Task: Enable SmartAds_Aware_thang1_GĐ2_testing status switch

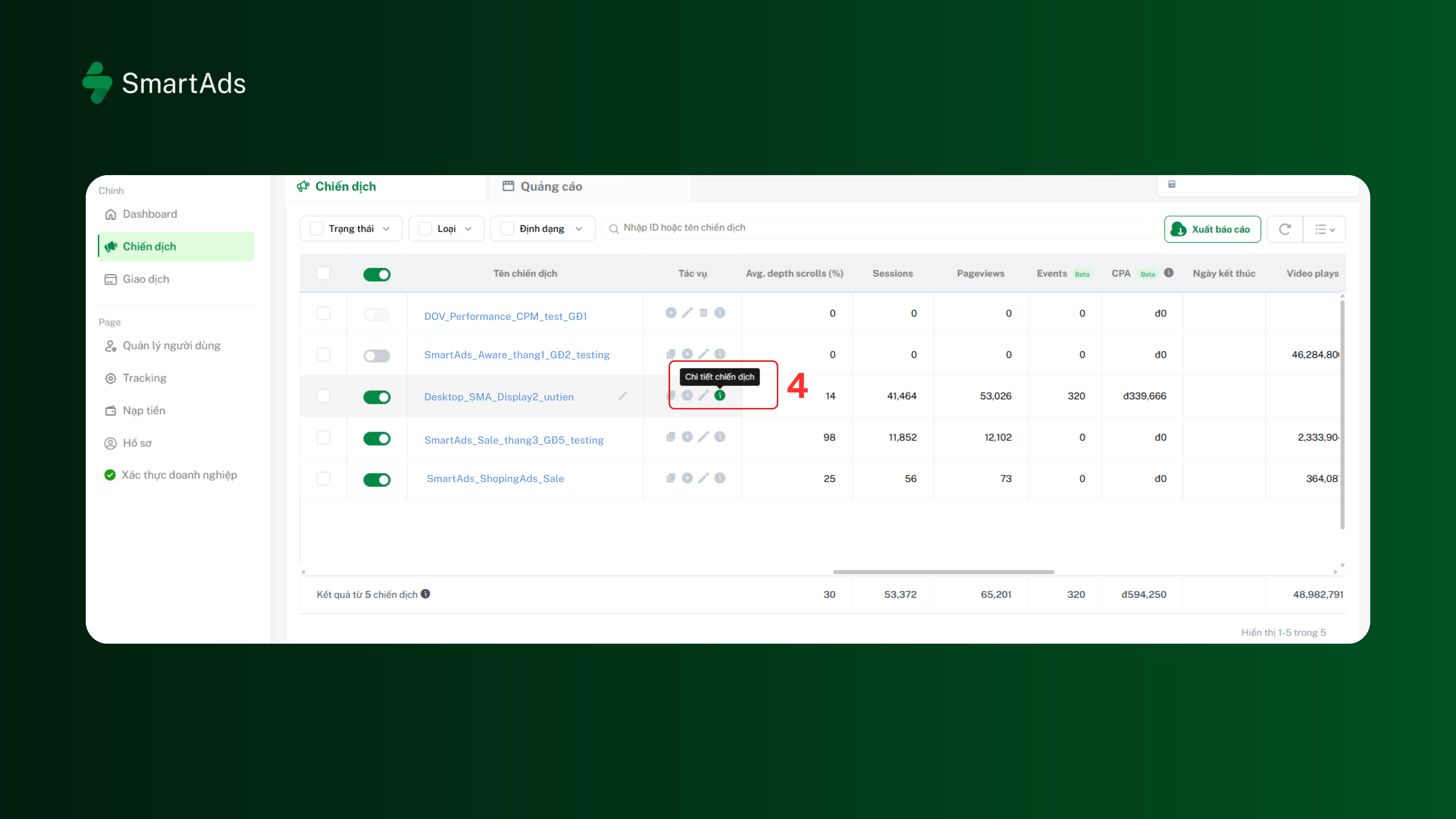Action: click(377, 356)
